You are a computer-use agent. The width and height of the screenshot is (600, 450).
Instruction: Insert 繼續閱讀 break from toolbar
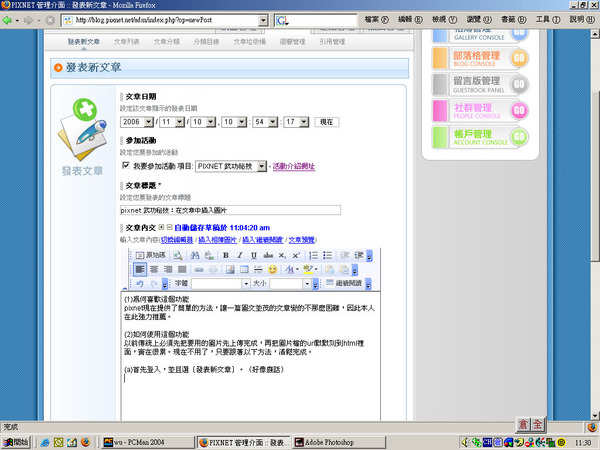(344, 284)
